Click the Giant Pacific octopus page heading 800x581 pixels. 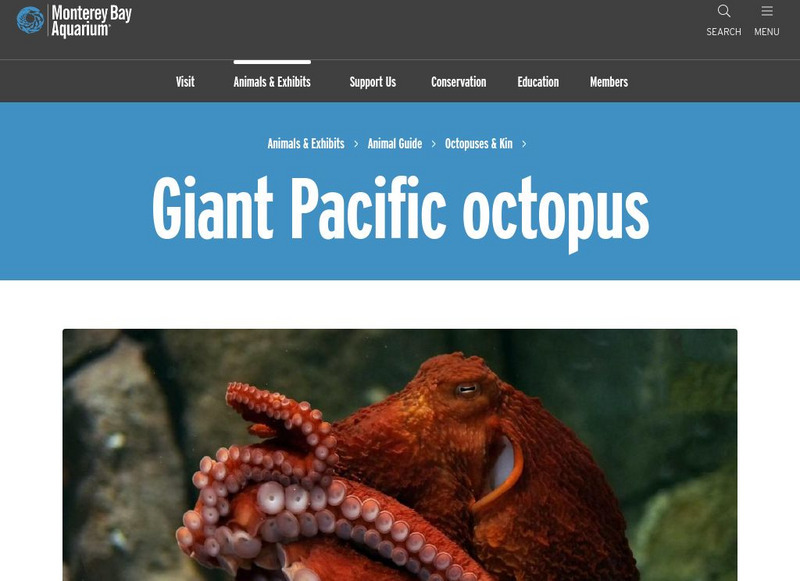(x=401, y=212)
